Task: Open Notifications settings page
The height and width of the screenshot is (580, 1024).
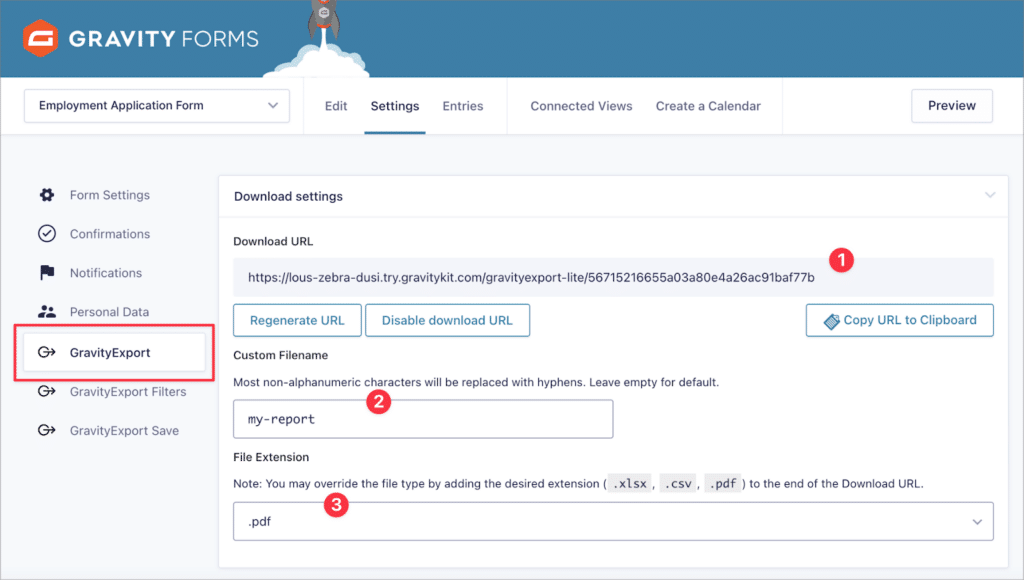Action: (x=106, y=272)
